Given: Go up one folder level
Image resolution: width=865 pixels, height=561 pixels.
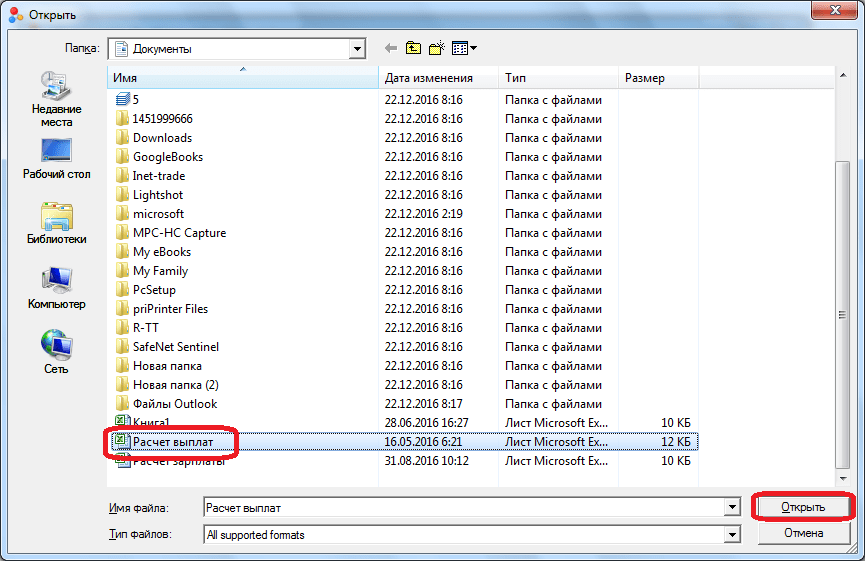Looking at the screenshot, I should [x=414, y=47].
